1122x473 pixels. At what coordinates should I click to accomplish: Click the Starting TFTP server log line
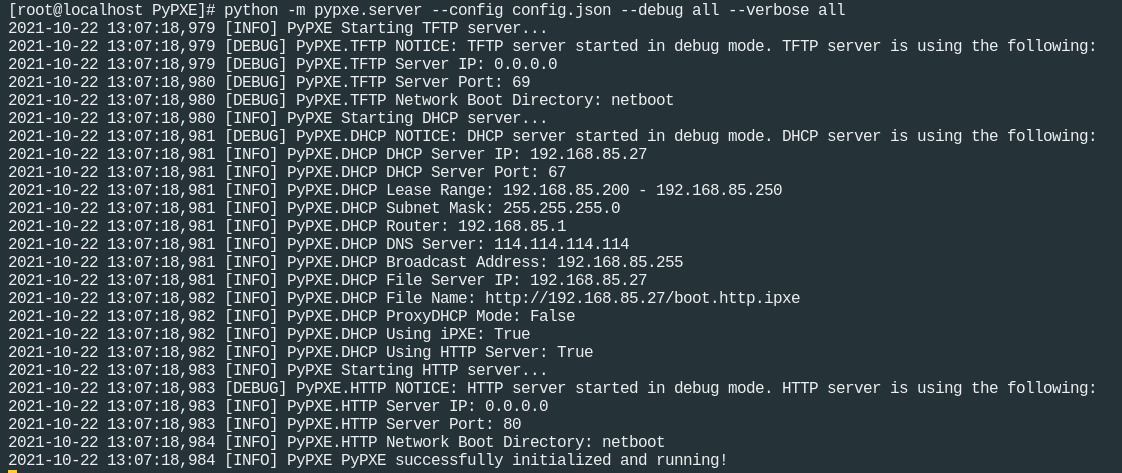[x=278, y=29]
